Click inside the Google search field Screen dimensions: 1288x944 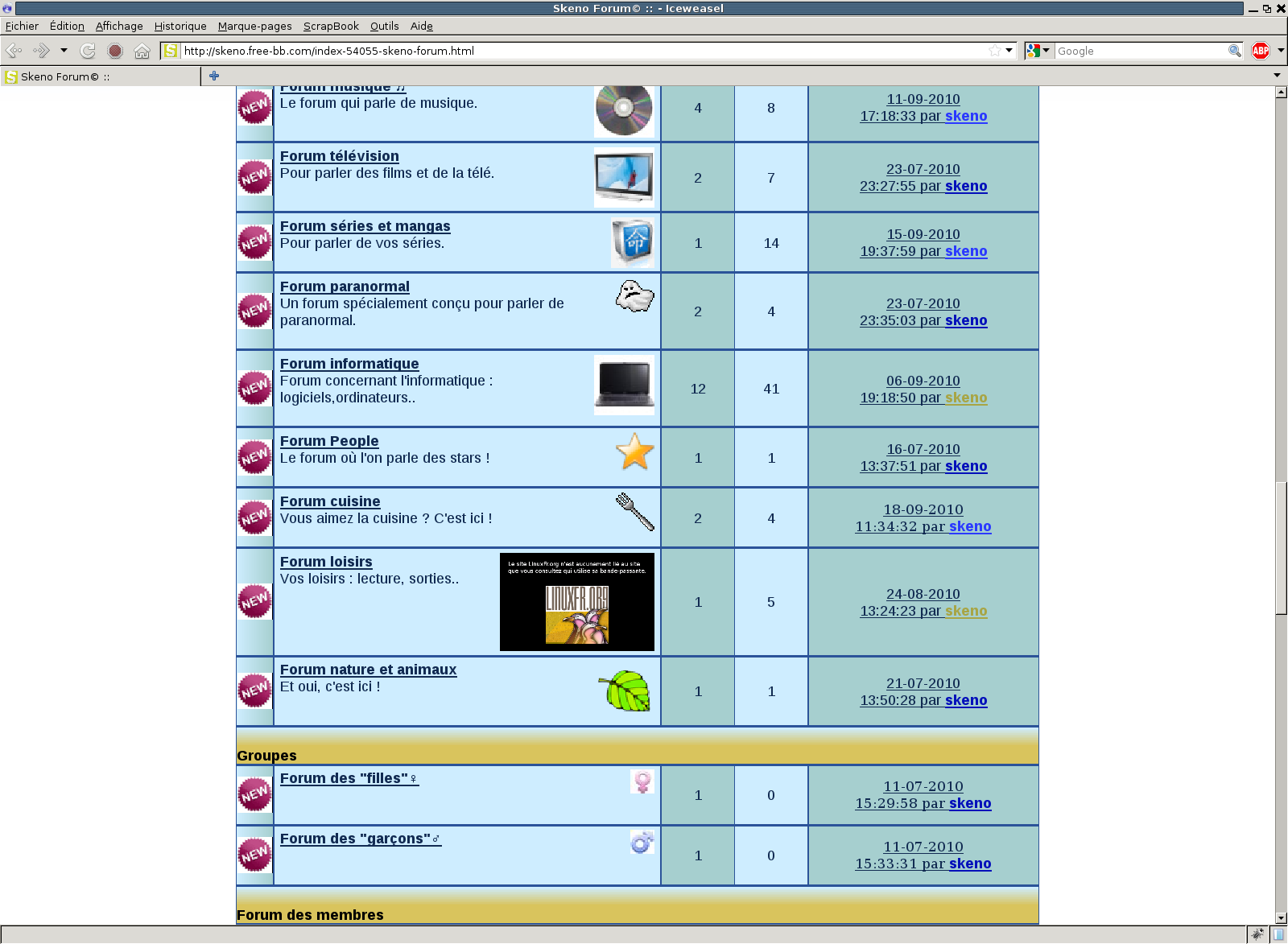coord(1139,51)
